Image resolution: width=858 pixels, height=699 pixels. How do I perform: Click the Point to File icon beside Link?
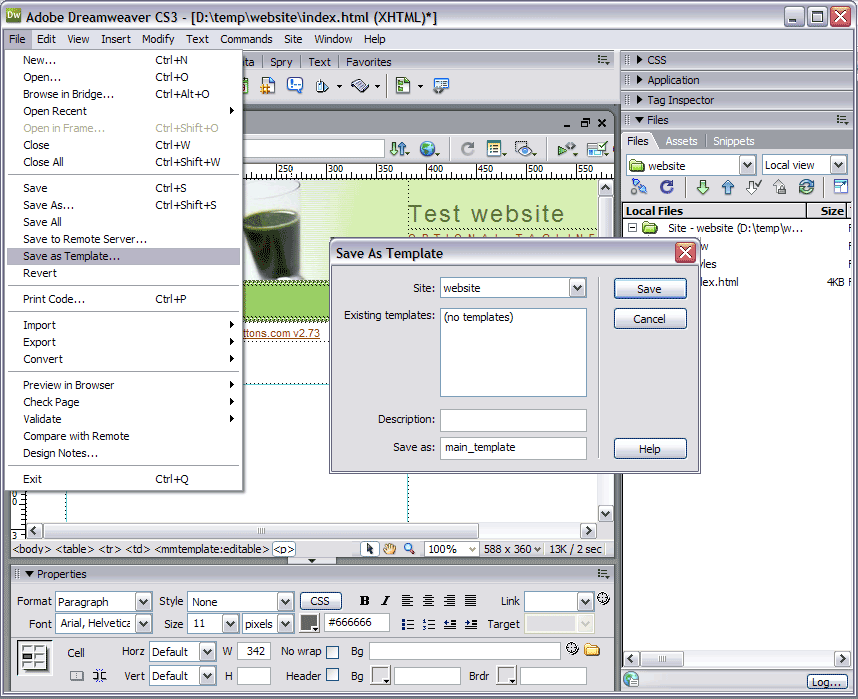coord(604,599)
